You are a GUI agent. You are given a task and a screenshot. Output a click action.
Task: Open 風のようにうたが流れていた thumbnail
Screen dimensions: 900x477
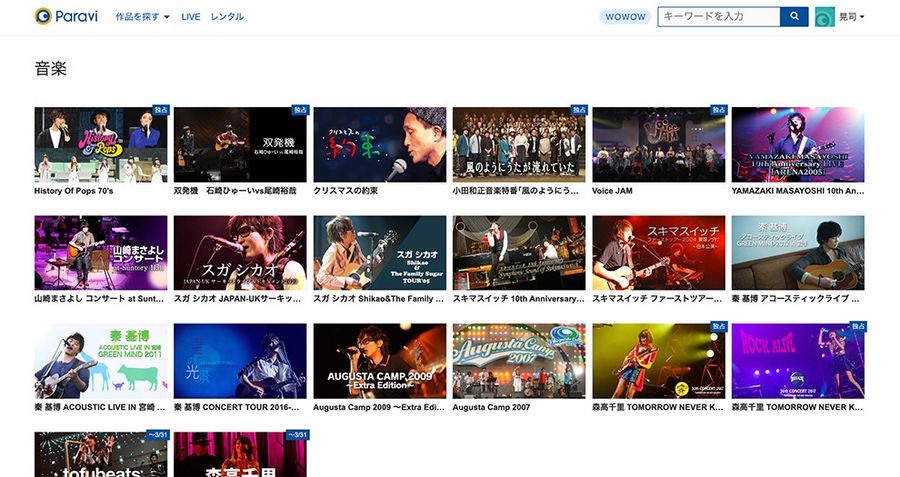tap(519, 145)
